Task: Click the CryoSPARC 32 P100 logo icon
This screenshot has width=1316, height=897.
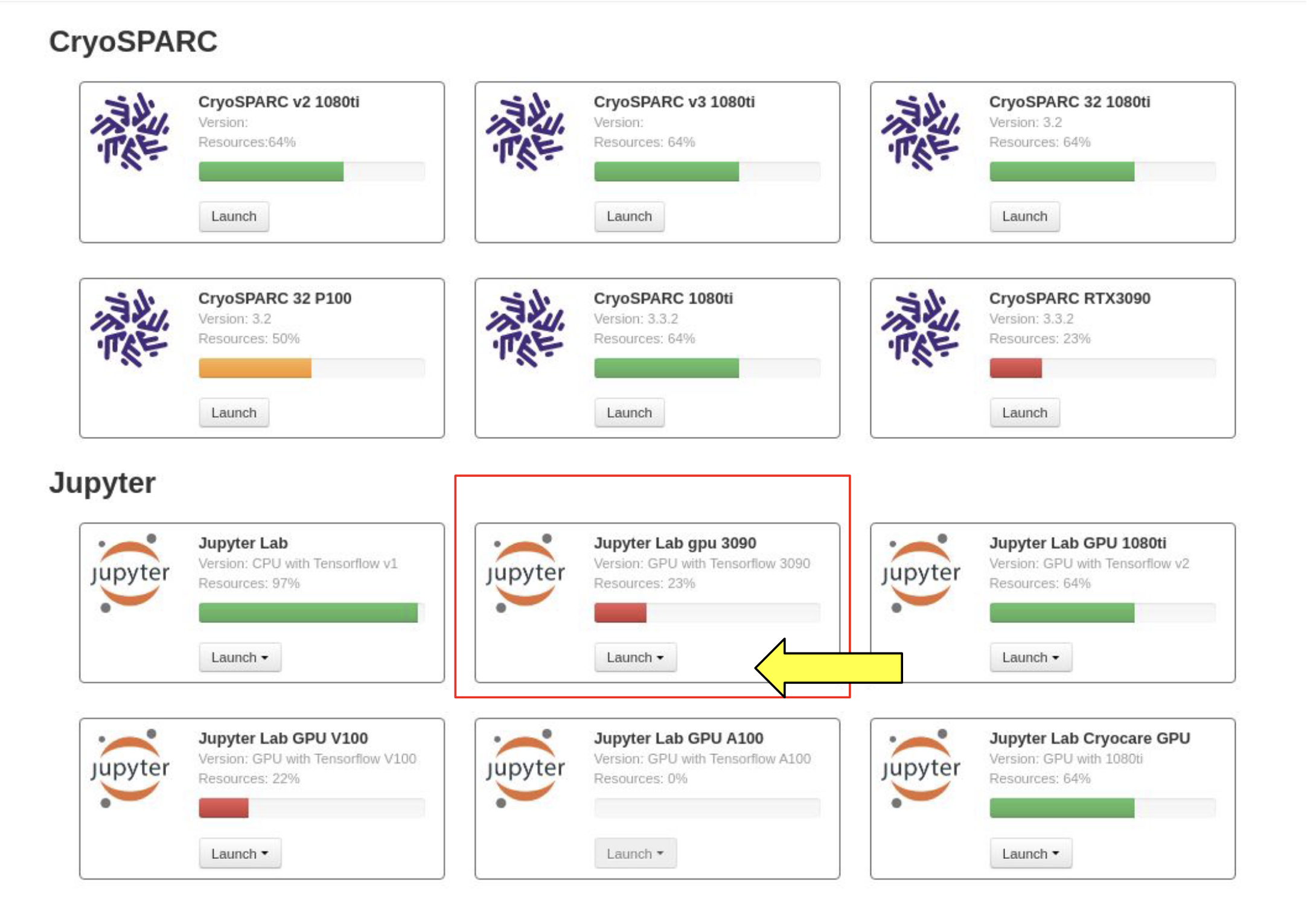Action: 130,328
